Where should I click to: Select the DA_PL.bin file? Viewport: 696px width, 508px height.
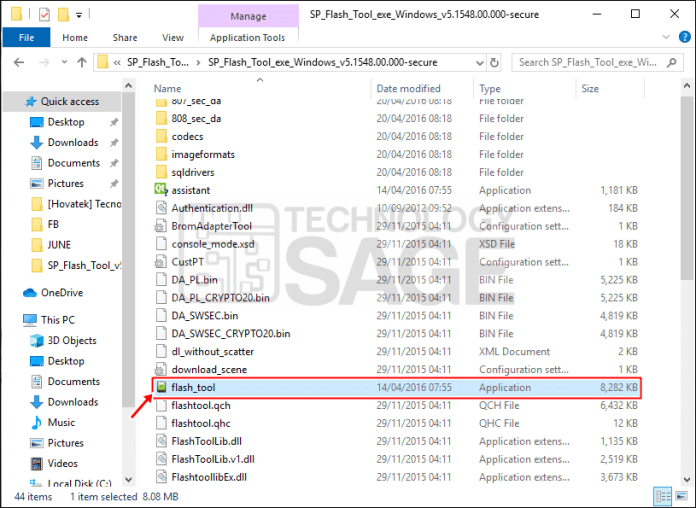[x=194, y=280]
